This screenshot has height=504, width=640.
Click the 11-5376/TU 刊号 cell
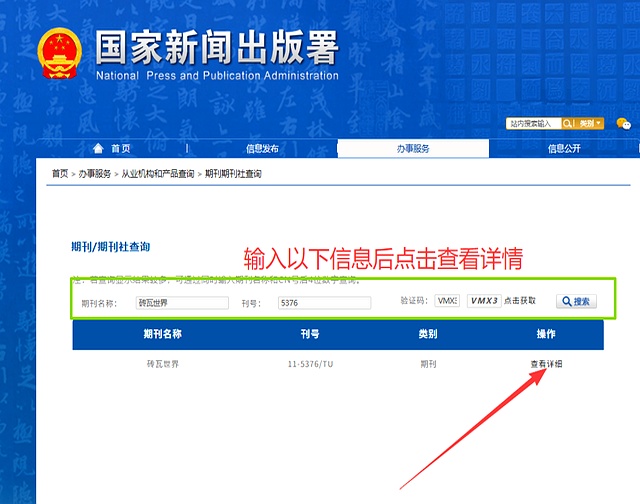tap(310, 364)
